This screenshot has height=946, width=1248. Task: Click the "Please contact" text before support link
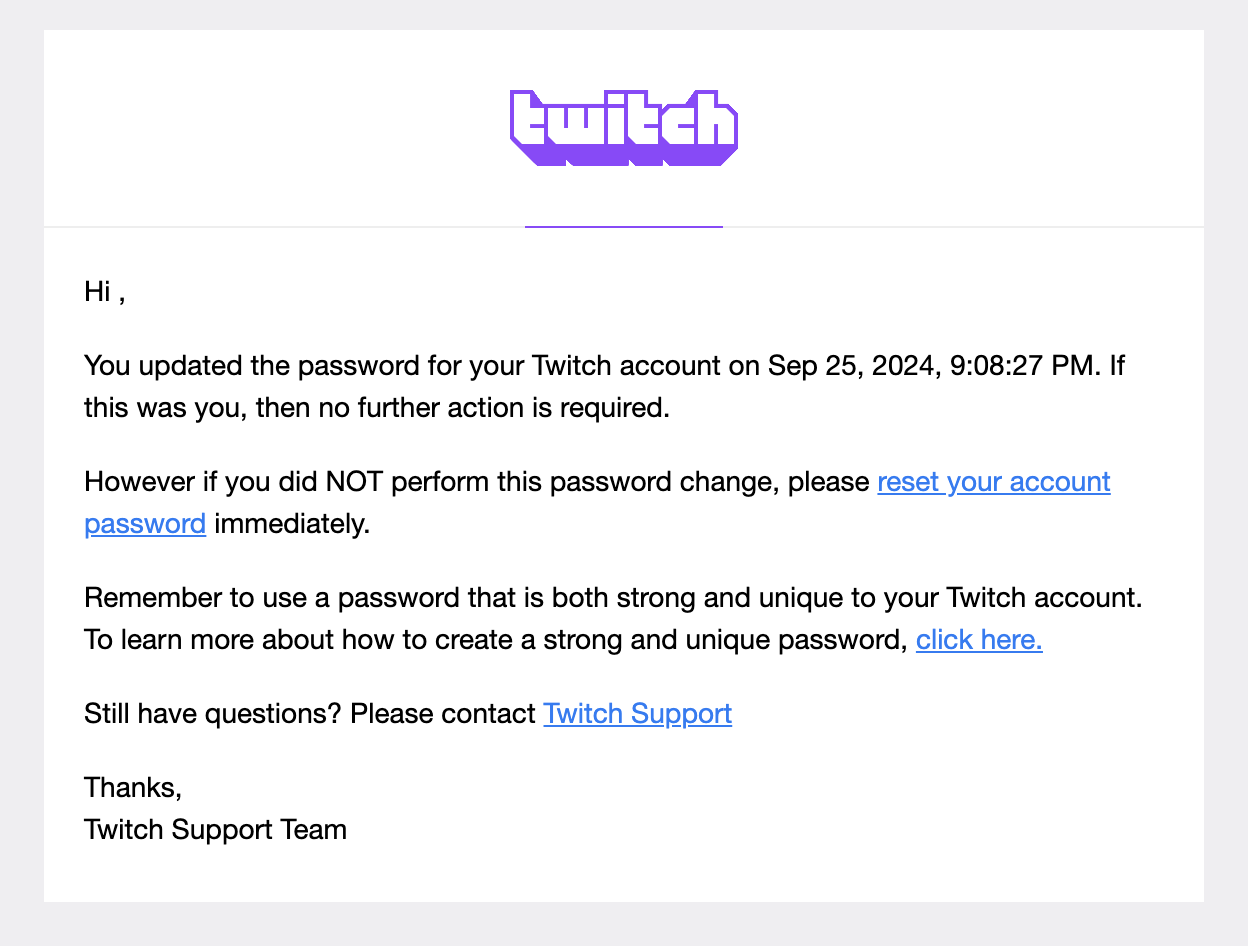tap(443, 713)
